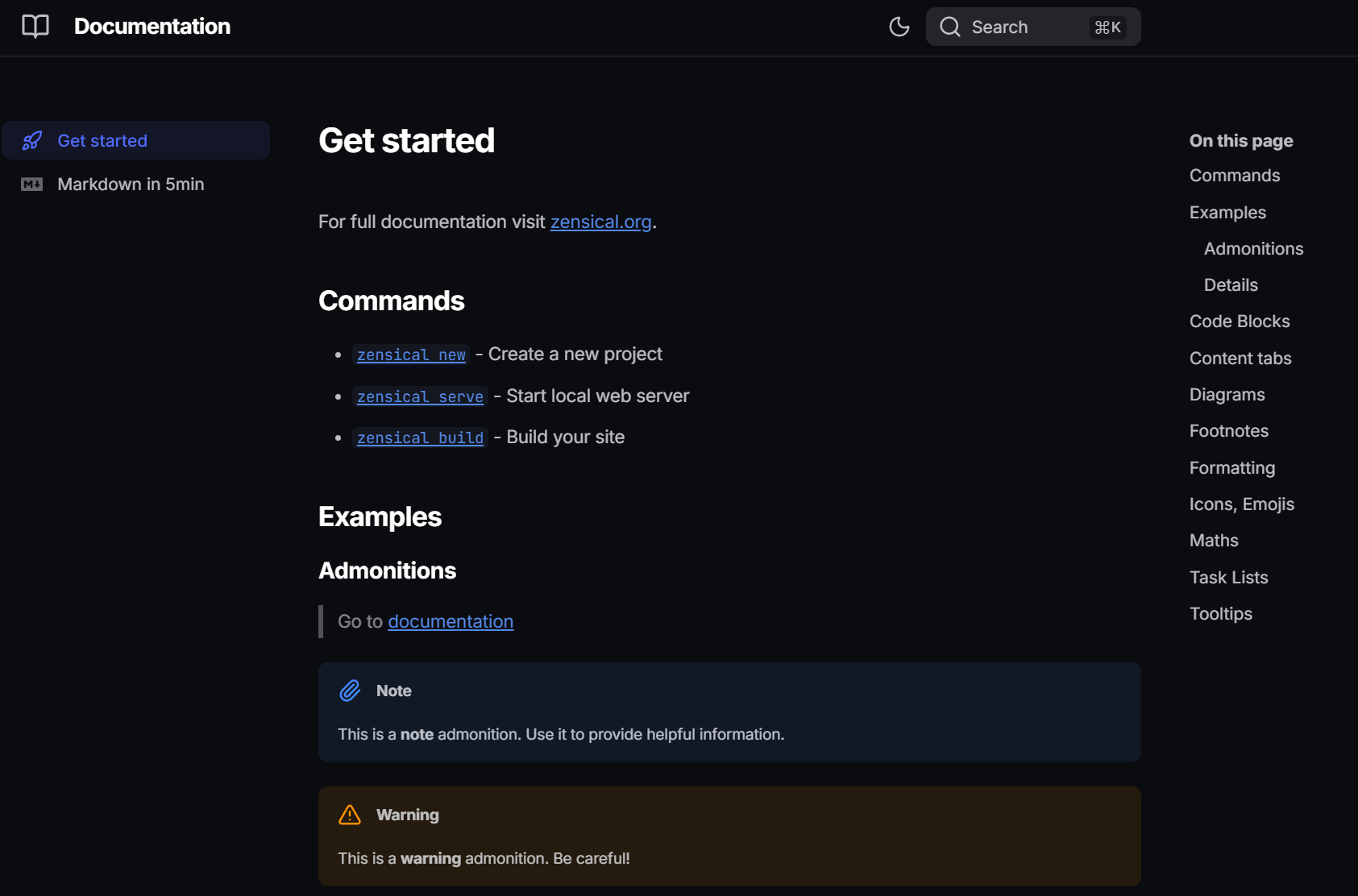Open the zensical build command link
1358x896 pixels.
point(420,438)
